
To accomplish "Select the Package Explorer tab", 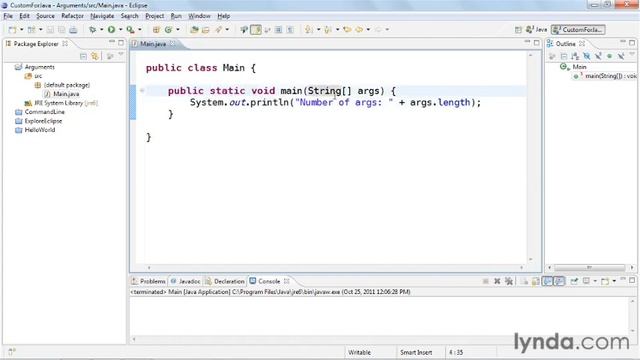I will (36, 44).
